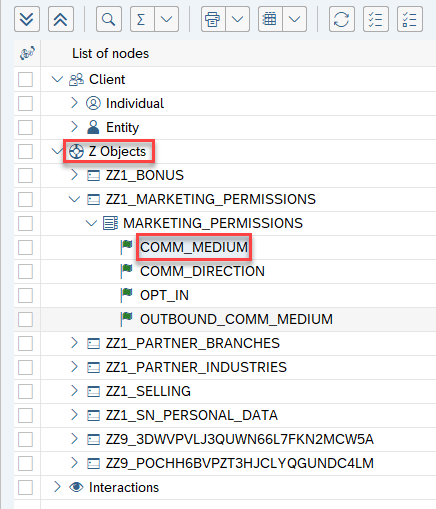
Task: Select checkbox for ZZ1_SELLING row
Action: pos(25,391)
